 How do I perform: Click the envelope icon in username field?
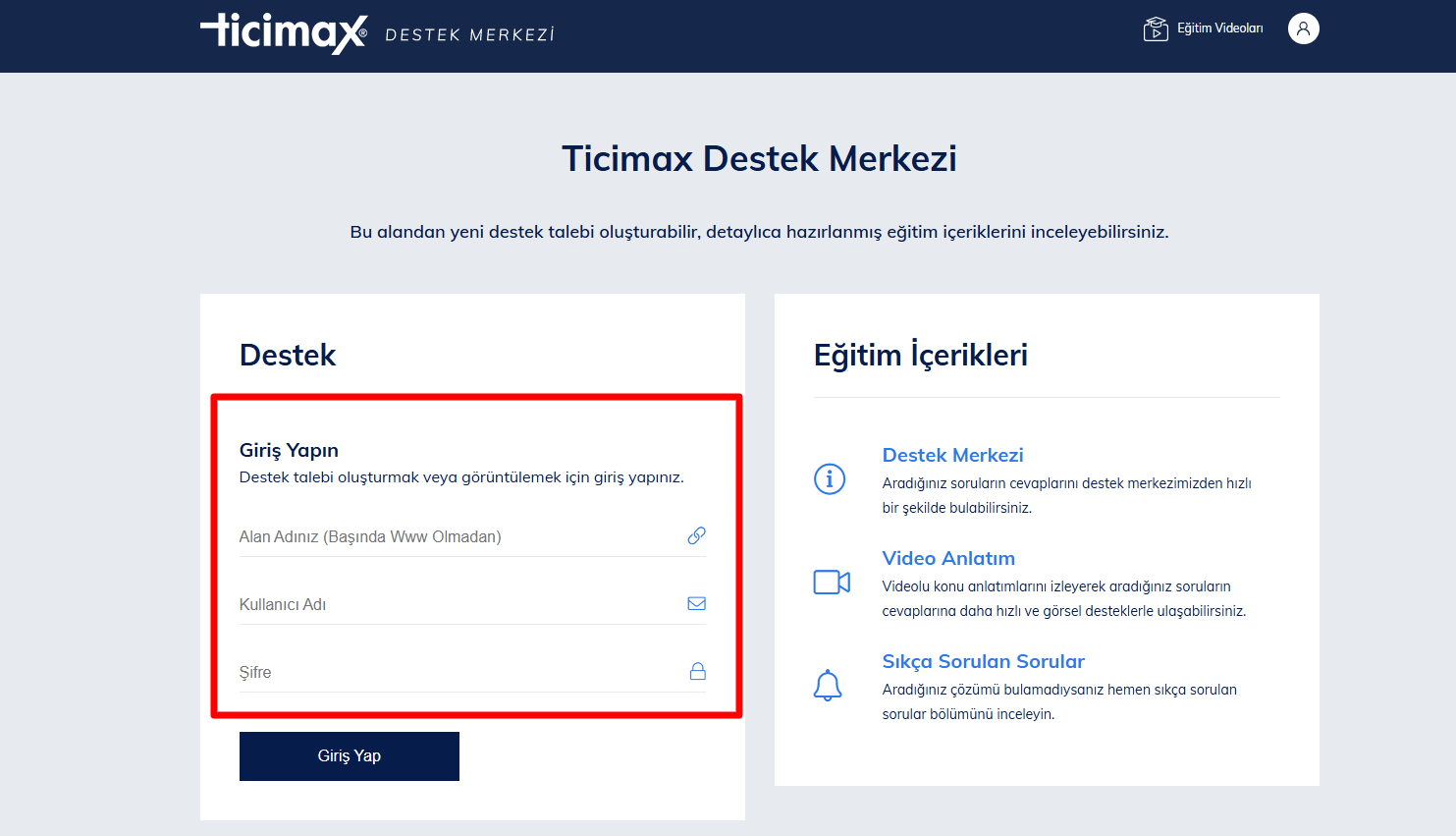click(x=696, y=603)
